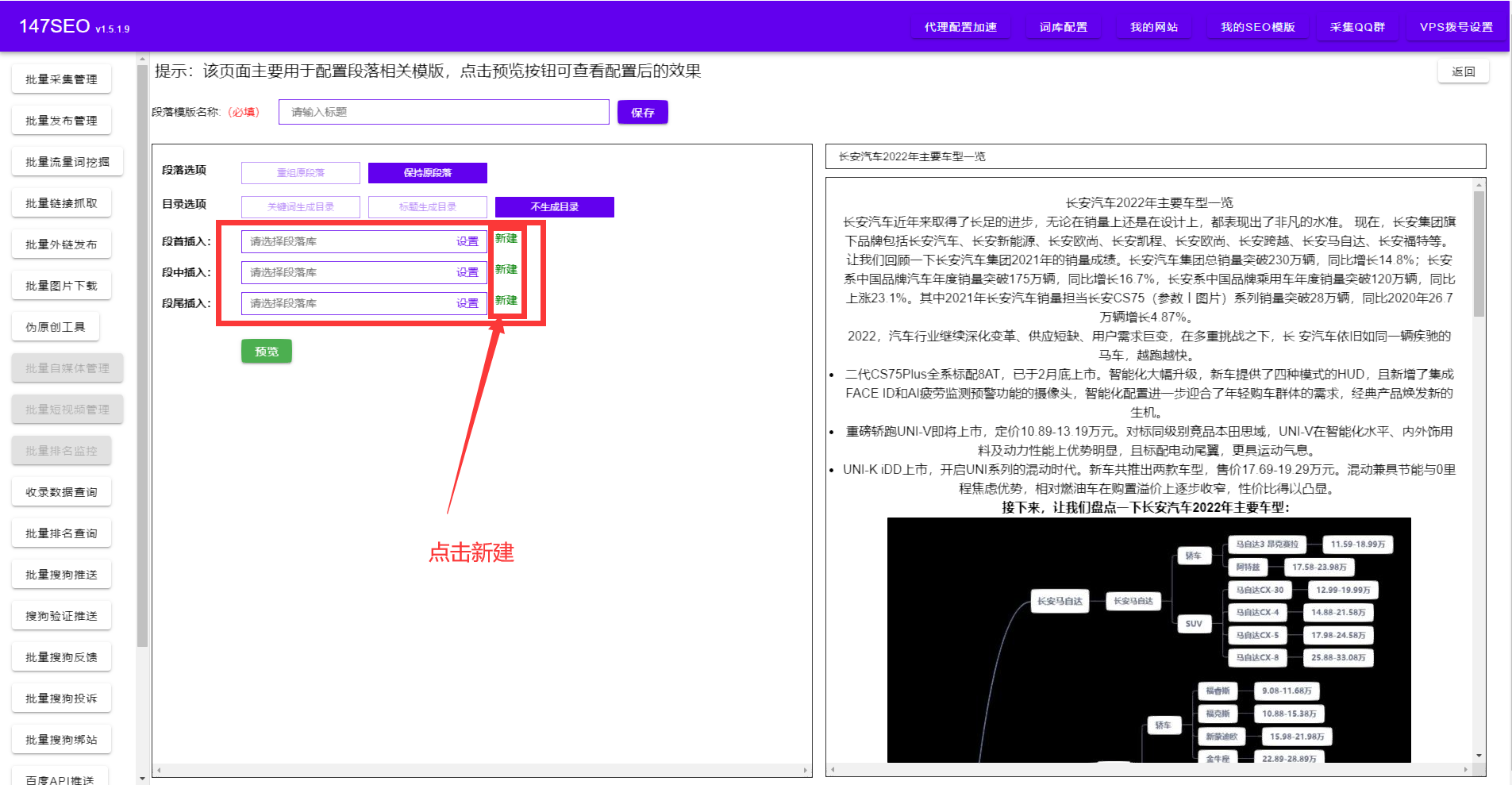Click the purple 保存 button

643,112
